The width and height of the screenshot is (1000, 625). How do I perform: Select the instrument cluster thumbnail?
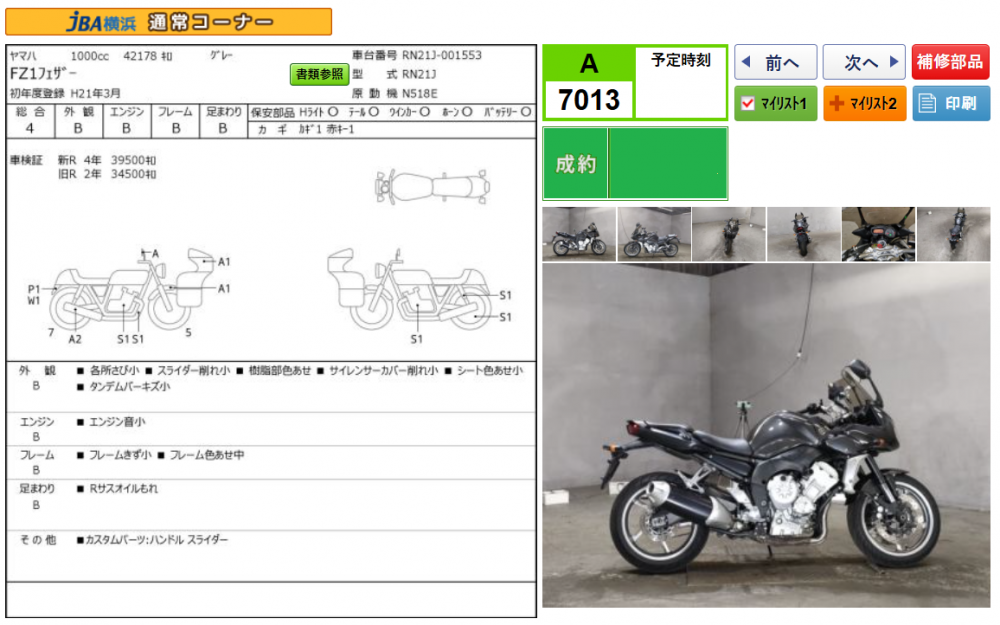(878, 234)
